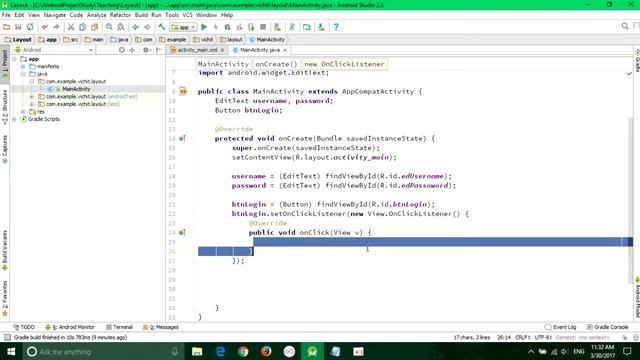
Task: Click the editor vertical scrollbar
Action: point(631,200)
